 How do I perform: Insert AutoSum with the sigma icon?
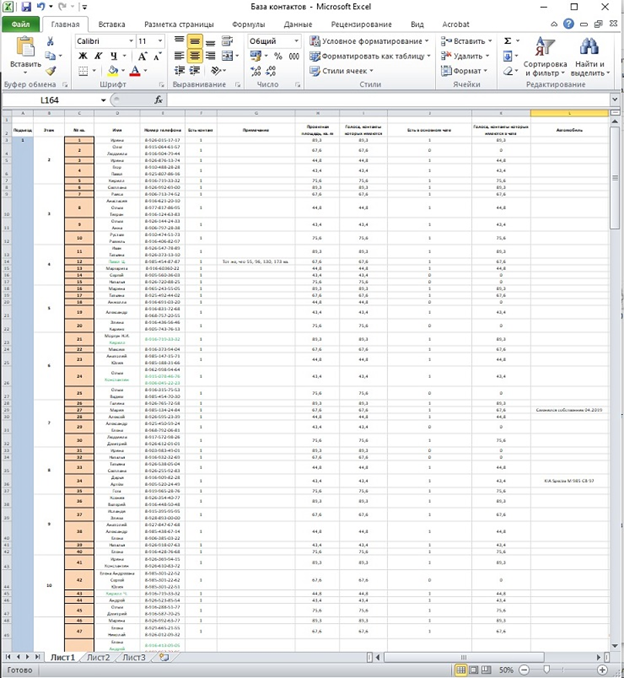pyautogui.click(x=508, y=41)
